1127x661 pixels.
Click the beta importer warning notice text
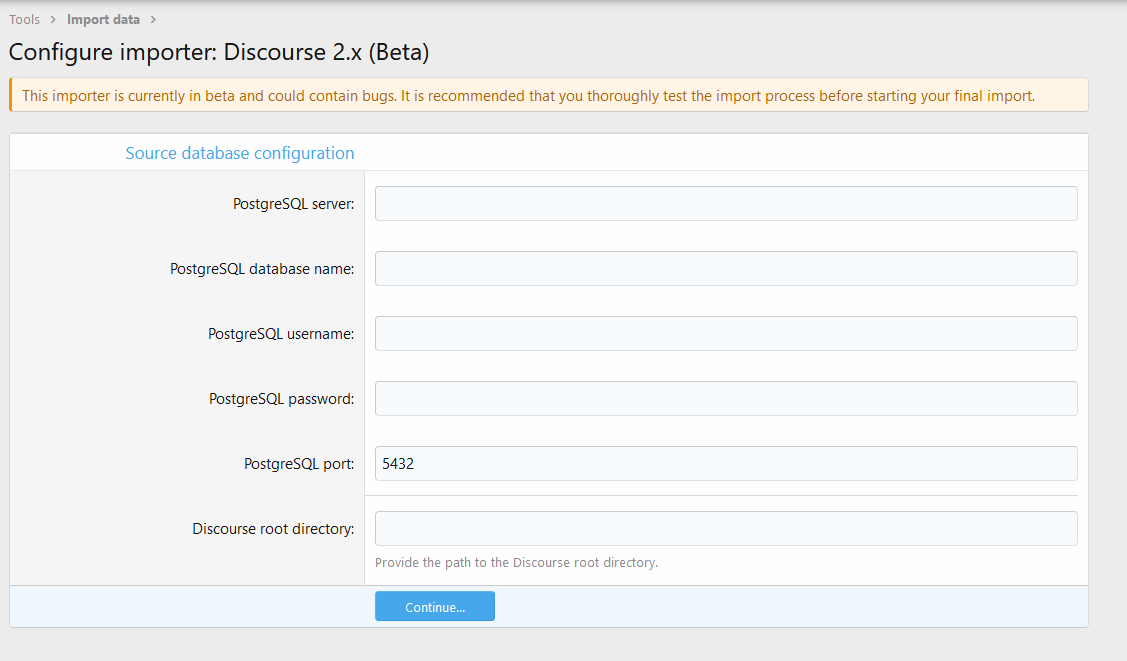[x=528, y=96]
